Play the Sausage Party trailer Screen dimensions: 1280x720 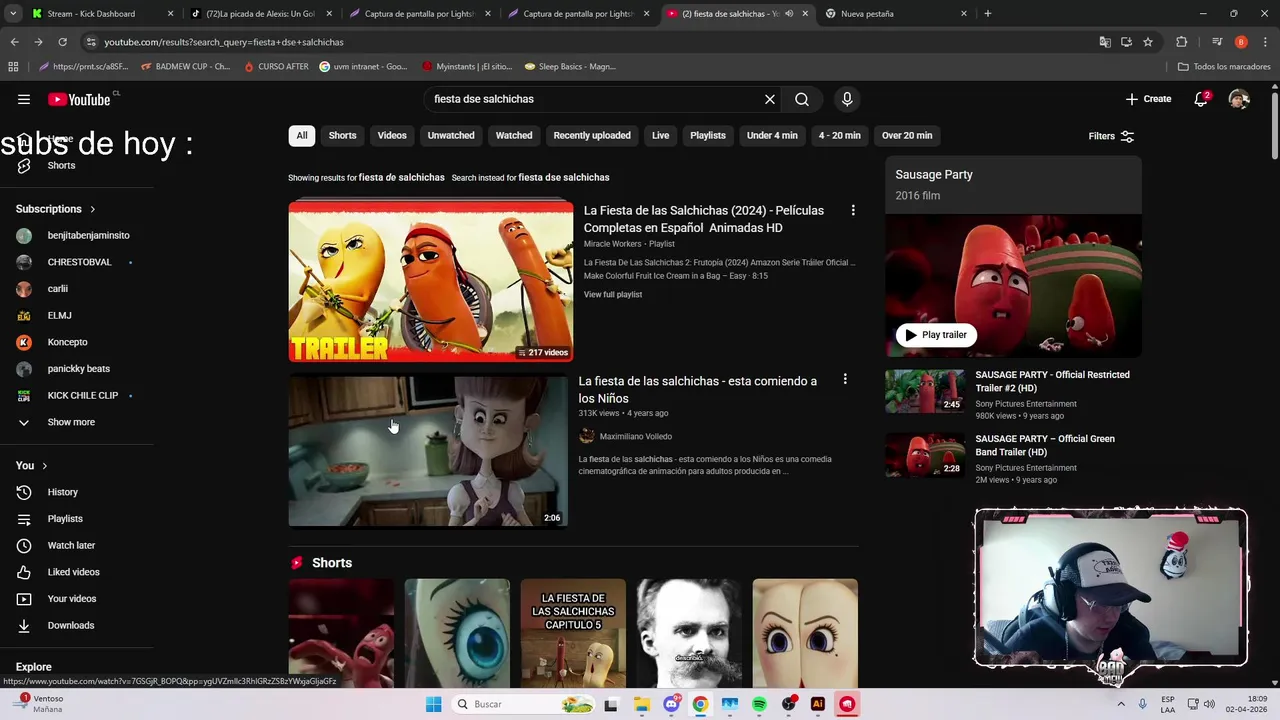click(x=936, y=335)
